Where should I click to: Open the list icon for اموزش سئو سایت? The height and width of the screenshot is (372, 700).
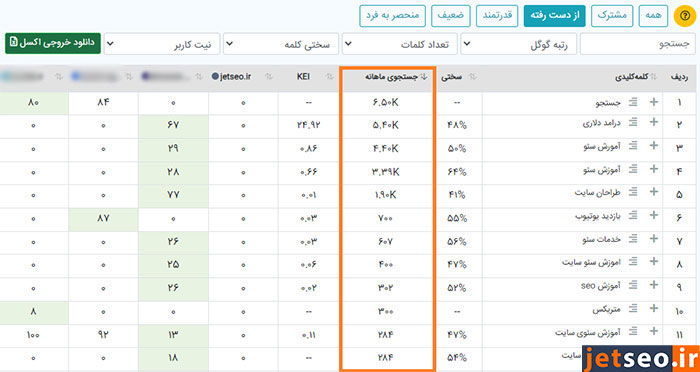(633, 261)
